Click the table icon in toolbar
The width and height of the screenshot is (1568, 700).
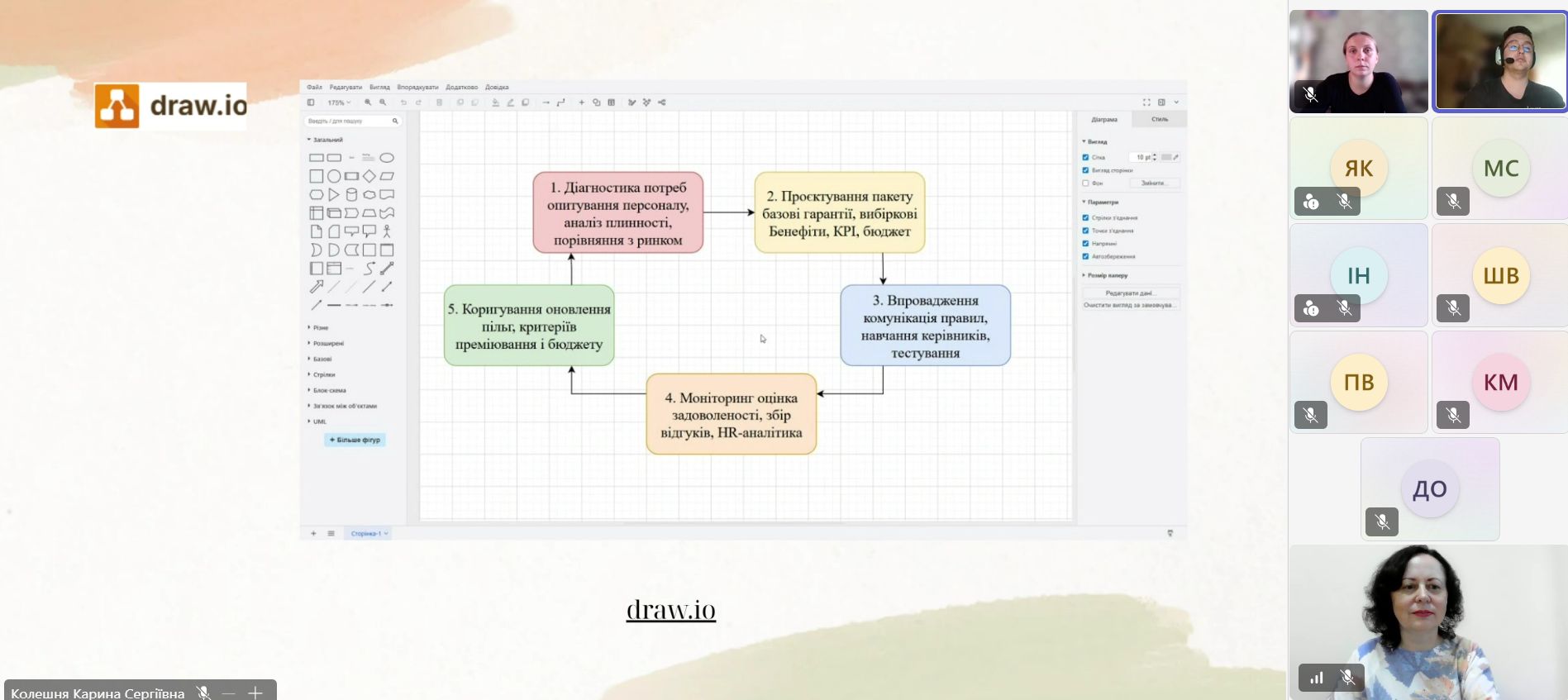611,102
